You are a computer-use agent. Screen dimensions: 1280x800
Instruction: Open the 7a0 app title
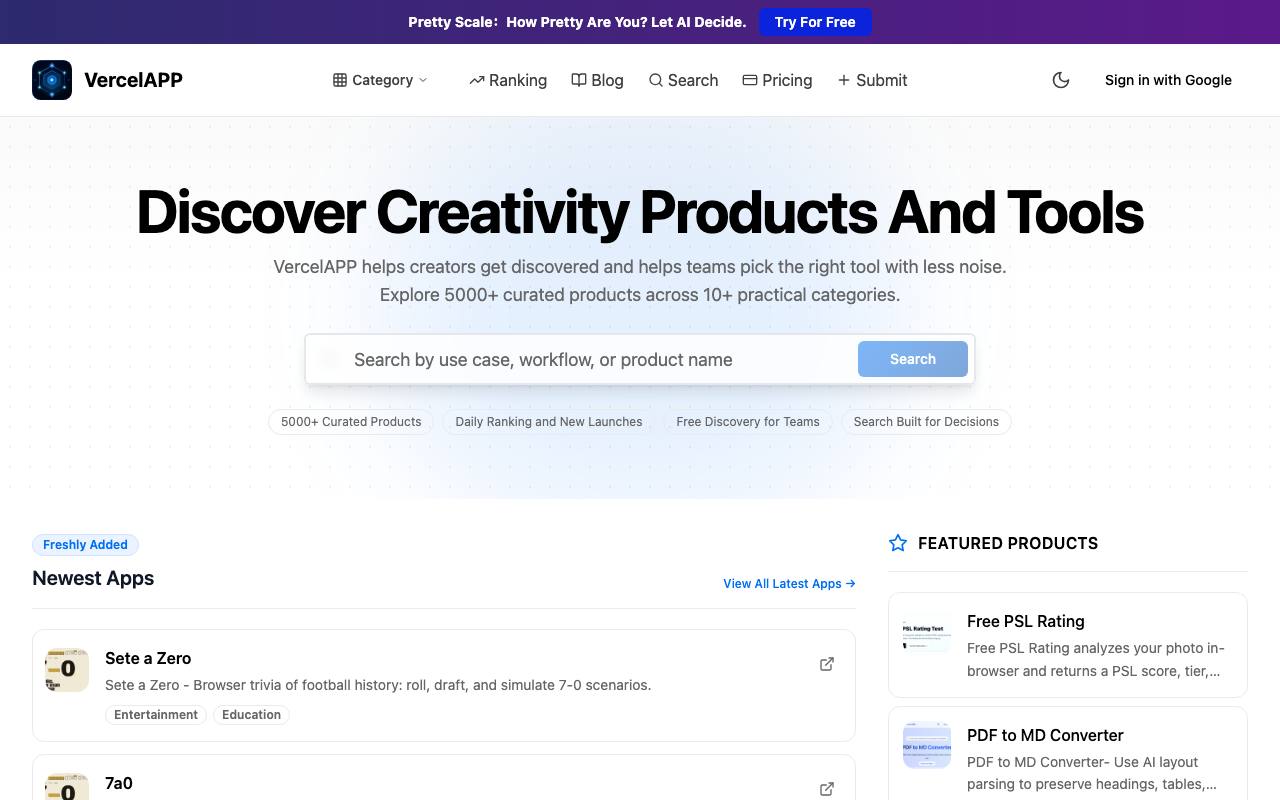click(x=119, y=783)
